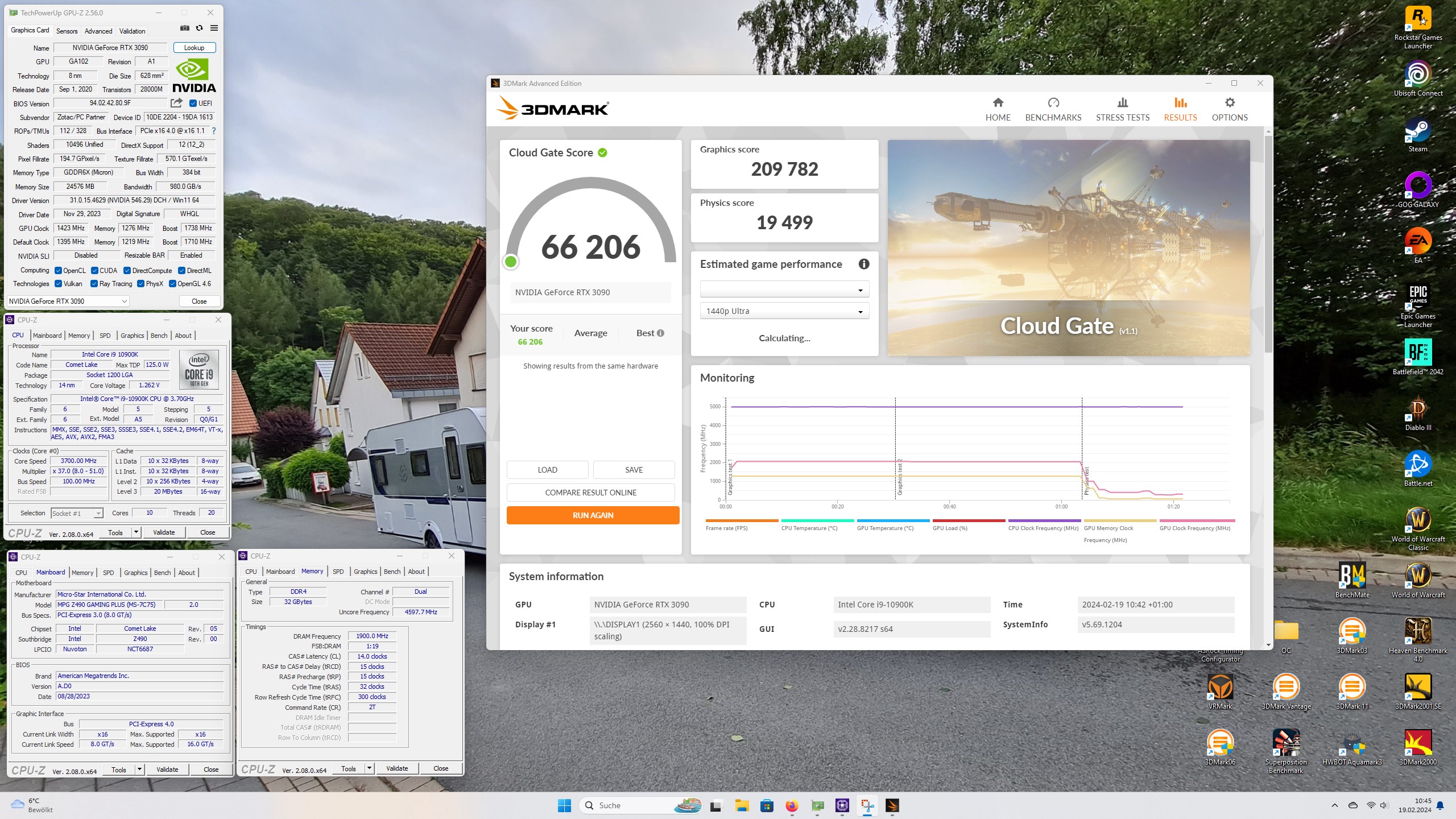Switch to the Advanced tab in GPU-Z
The width and height of the screenshot is (1456, 819).
click(98, 31)
